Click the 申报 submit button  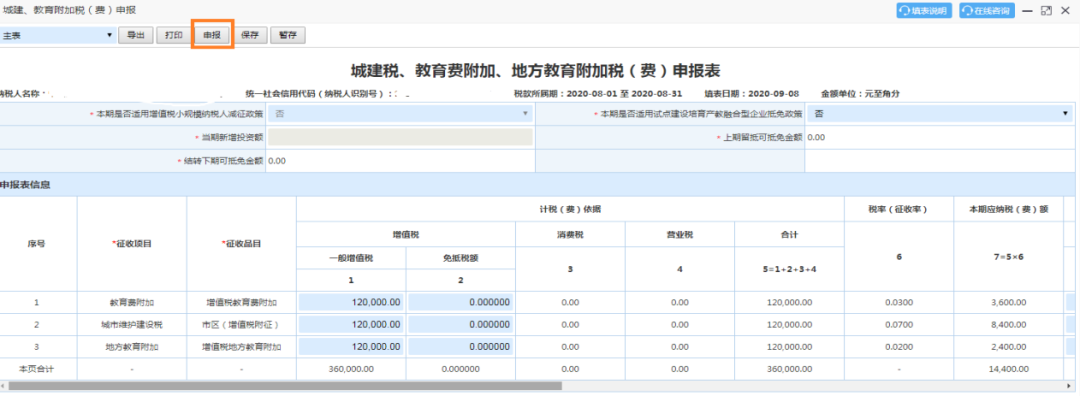212,35
